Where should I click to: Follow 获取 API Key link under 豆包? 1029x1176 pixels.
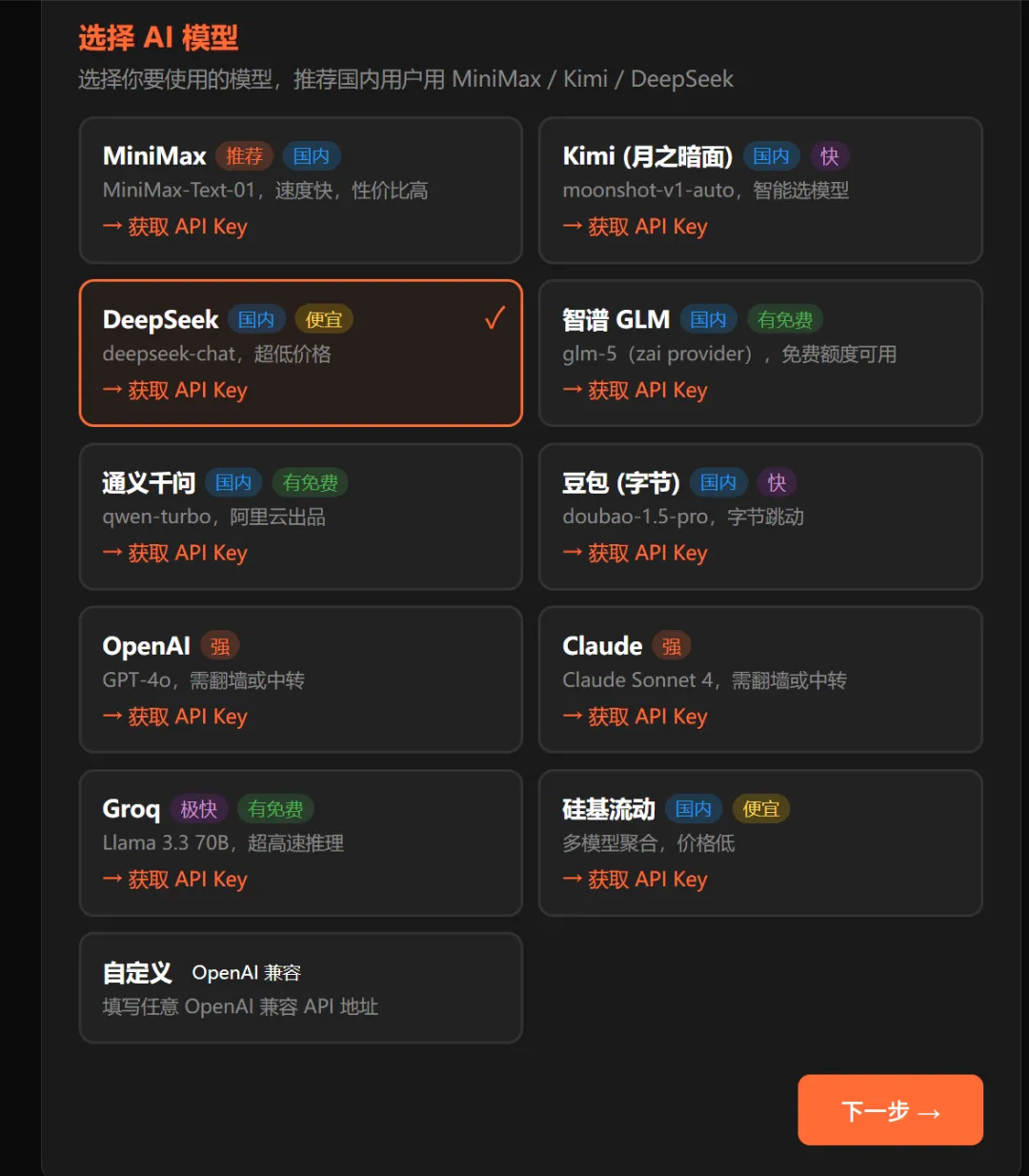tap(636, 554)
